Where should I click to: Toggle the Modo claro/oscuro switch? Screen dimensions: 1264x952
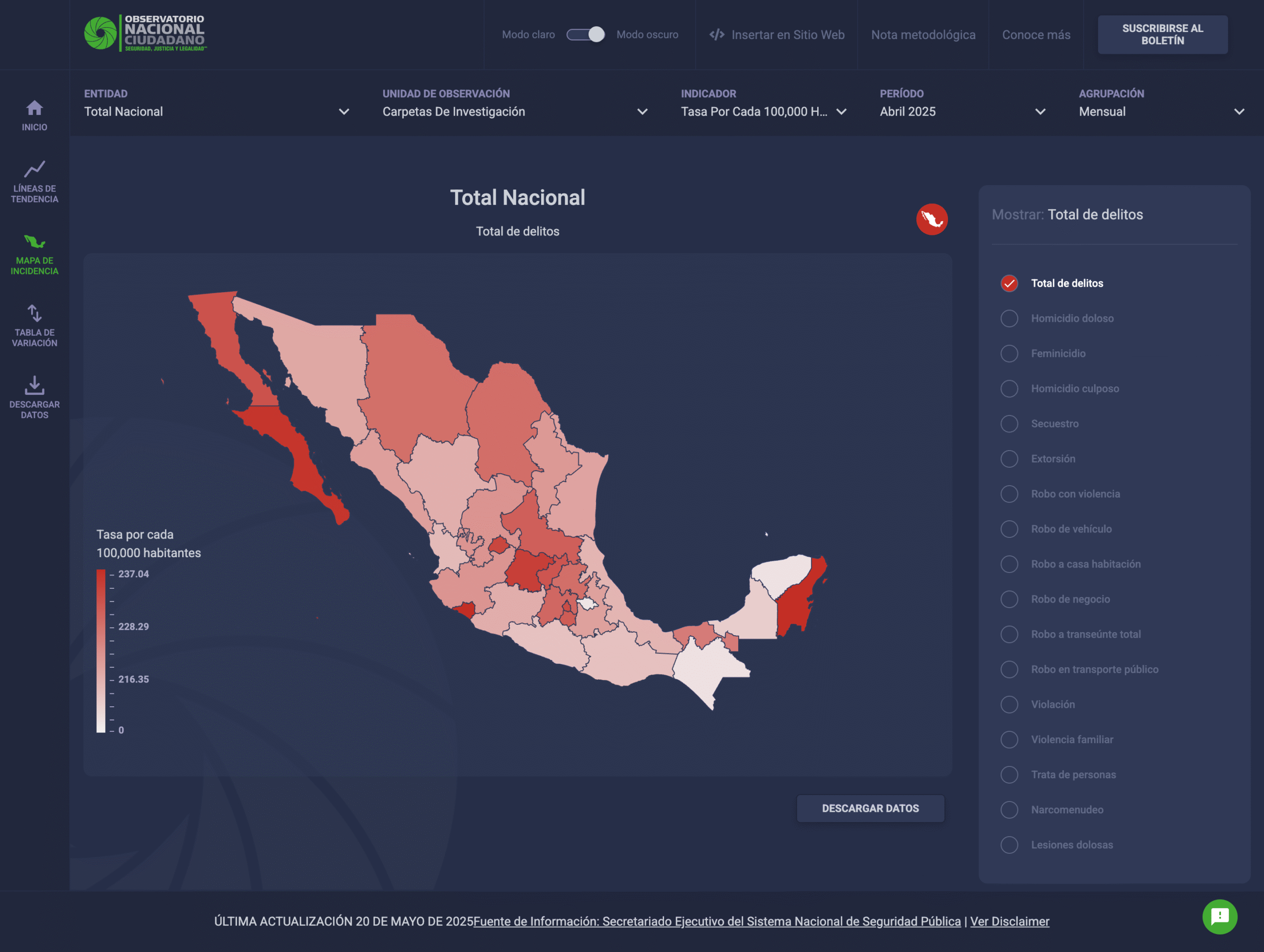coord(585,35)
